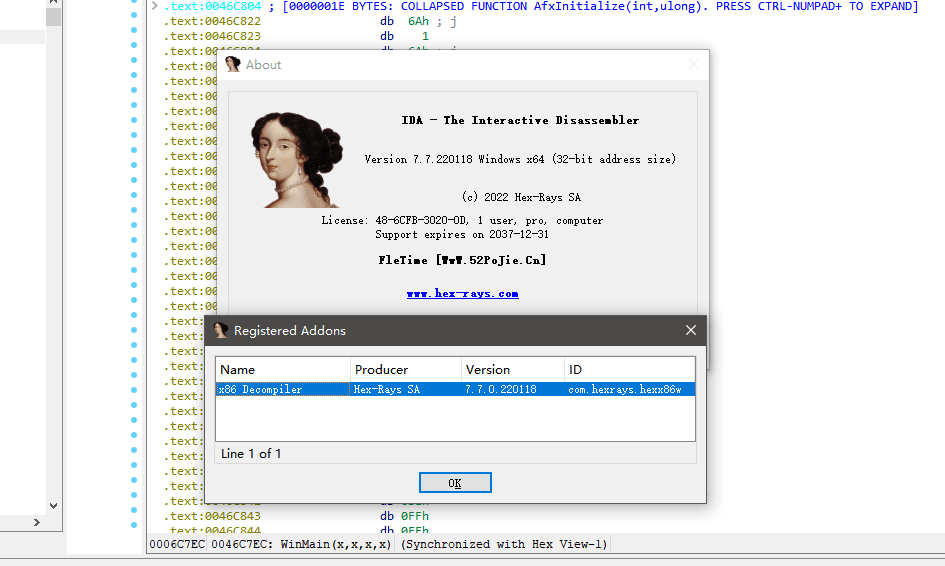
Task: Click the Line 1 of 1 label
Action: pyautogui.click(x=251, y=454)
